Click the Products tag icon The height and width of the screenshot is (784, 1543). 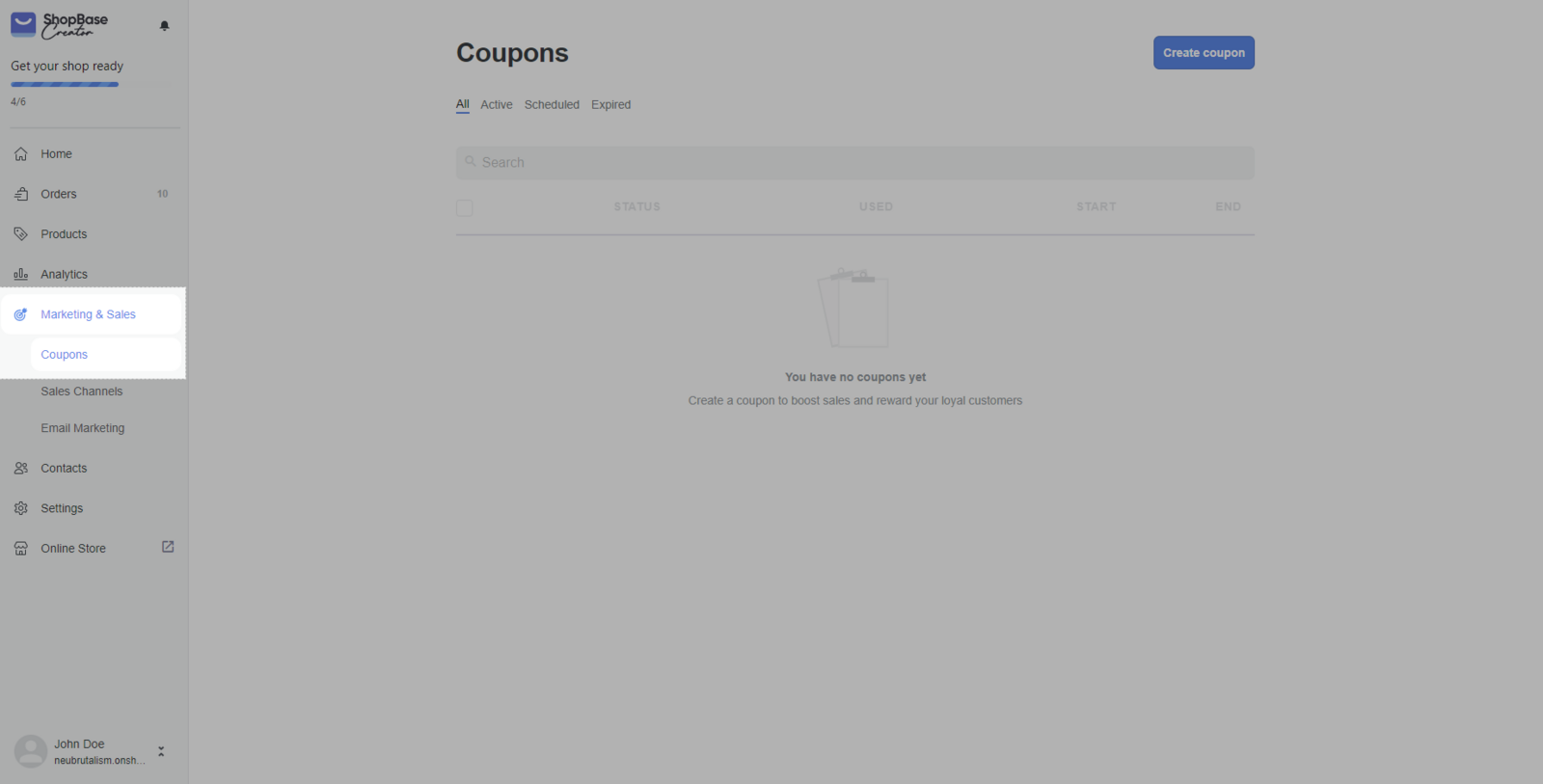coord(20,234)
